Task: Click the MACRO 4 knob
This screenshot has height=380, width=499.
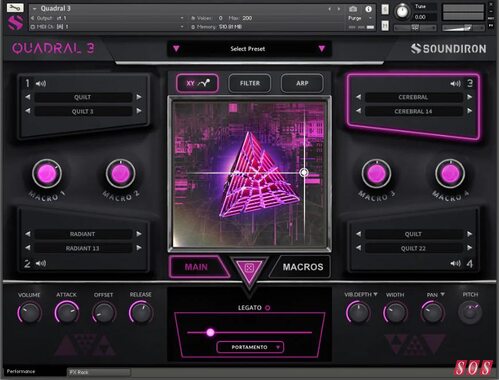Action: coord(450,174)
